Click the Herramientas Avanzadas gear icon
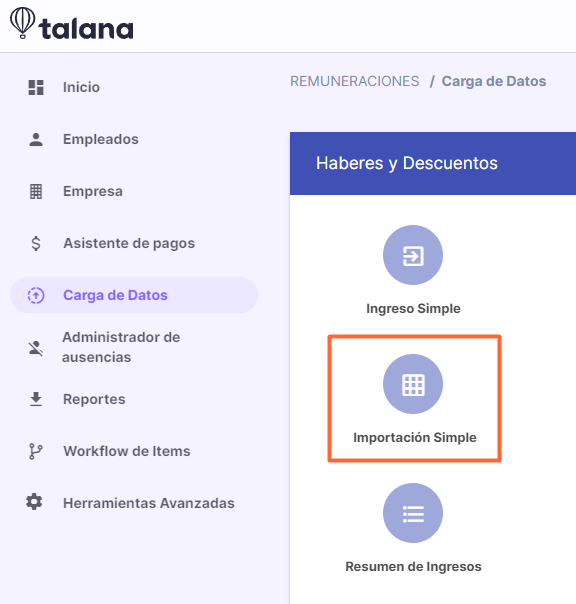This screenshot has width=576, height=604. click(x=34, y=502)
